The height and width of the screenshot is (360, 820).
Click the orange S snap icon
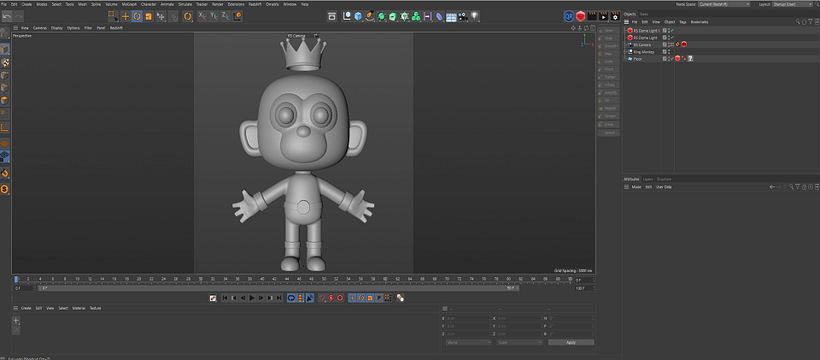click(4, 189)
